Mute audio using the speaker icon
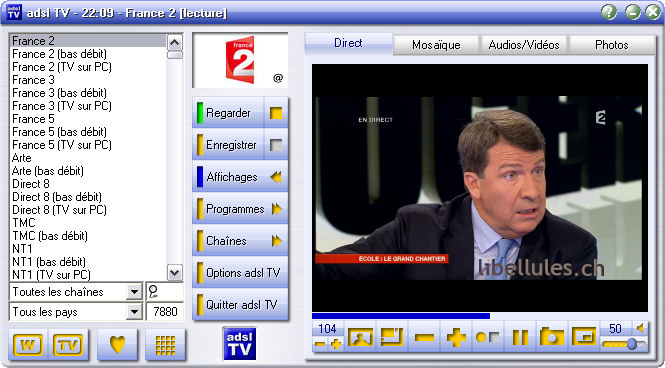The height and width of the screenshot is (368, 665). tap(640, 328)
